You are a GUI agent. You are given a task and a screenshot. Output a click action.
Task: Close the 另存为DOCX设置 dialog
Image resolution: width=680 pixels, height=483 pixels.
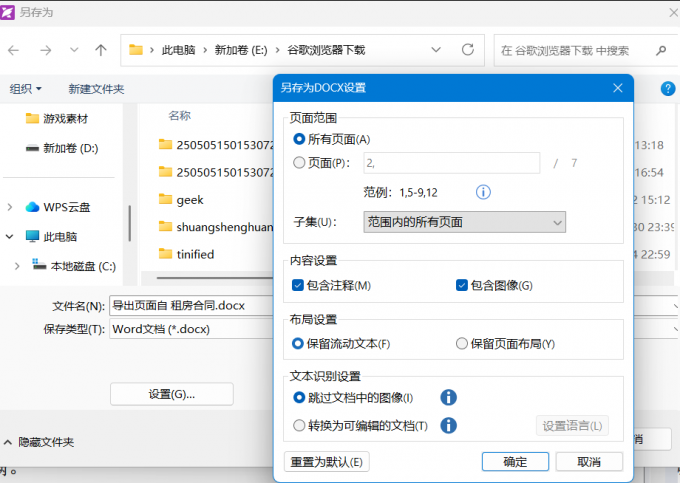618,88
